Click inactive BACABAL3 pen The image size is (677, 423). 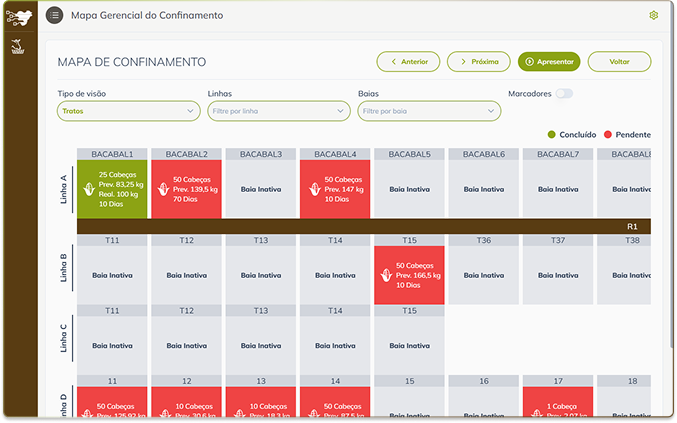tap(261, 189)
